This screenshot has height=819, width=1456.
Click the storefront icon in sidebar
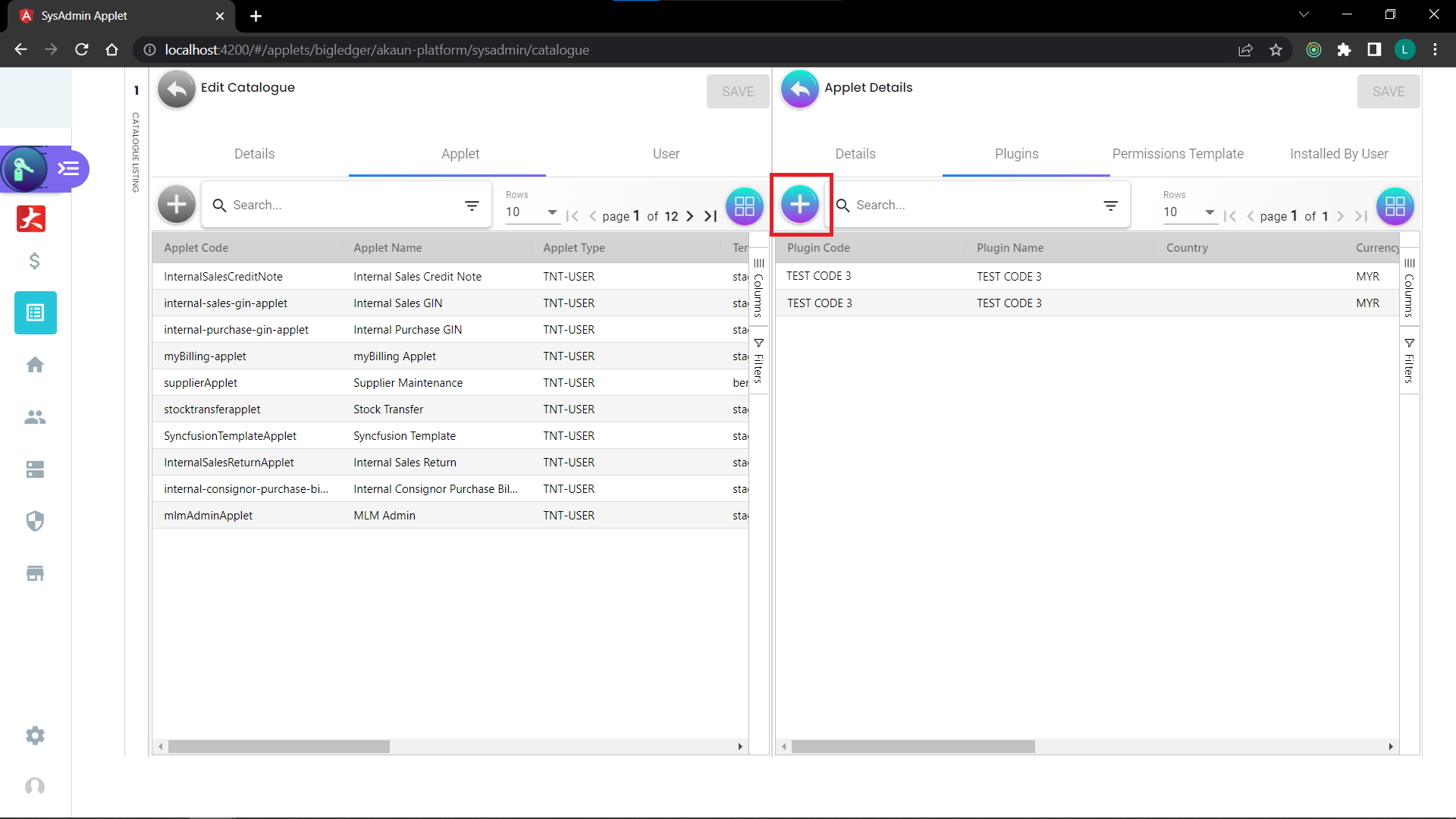pyautogui.click(x=35, y=573)
